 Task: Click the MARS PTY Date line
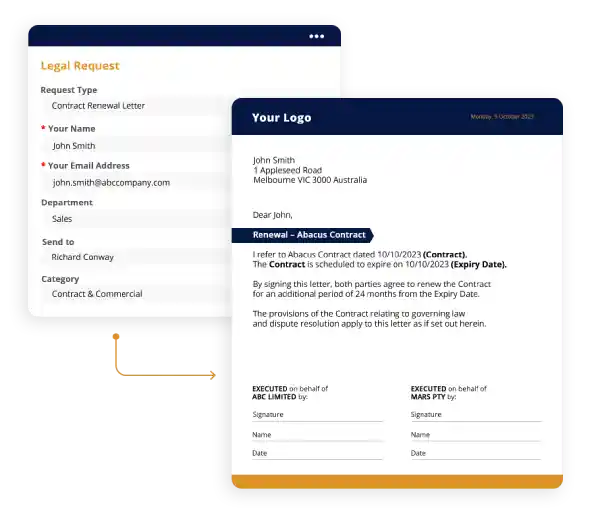point(476,454)
